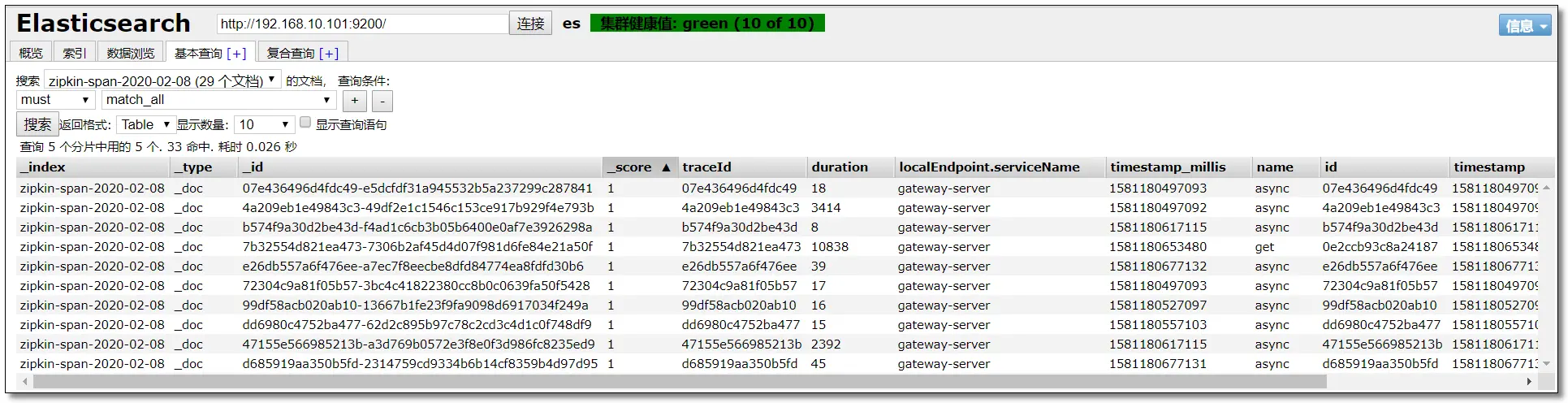Click the green cluster health status badge
Screen dimensions: 1568x403
(x=707, y=24)
